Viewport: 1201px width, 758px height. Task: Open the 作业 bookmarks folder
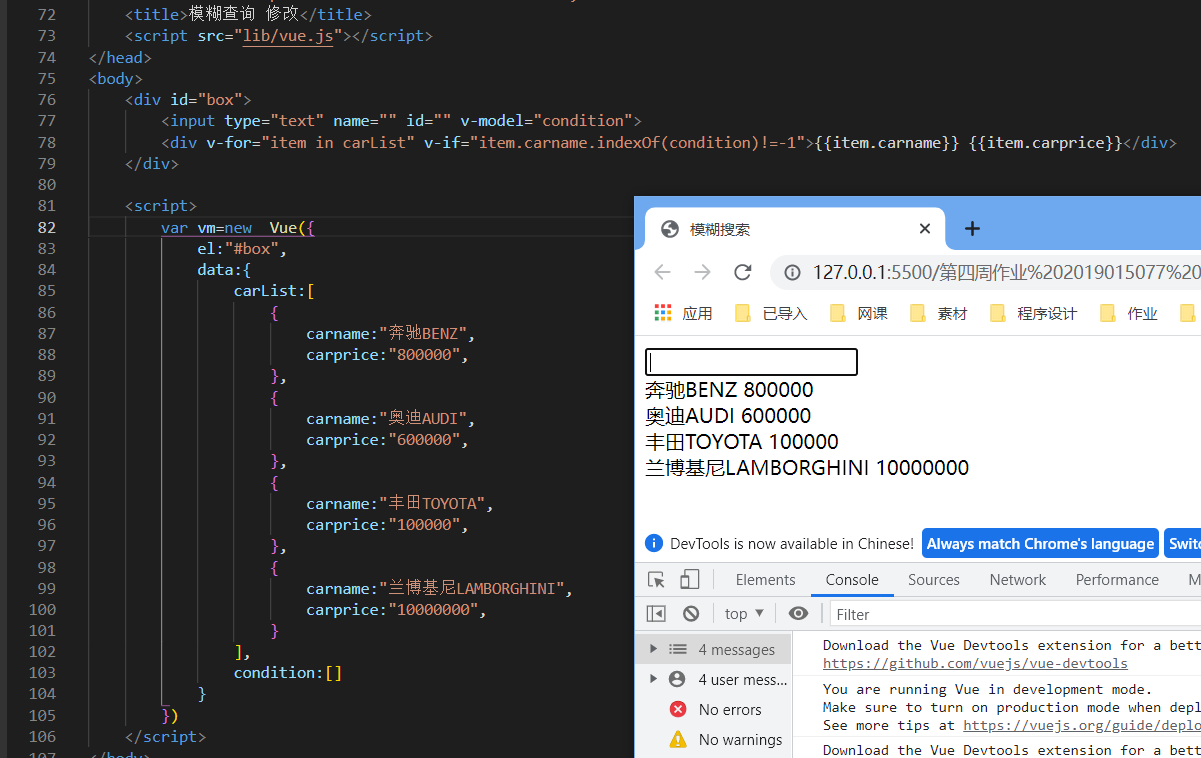click(x=1128, y=313)
